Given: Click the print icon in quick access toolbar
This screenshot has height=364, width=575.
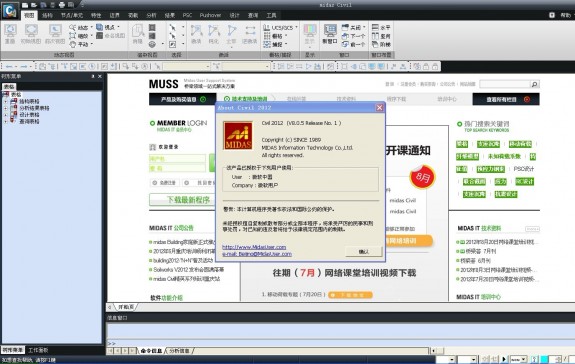Looking at the screenshot, I should [x=62, y=5].
